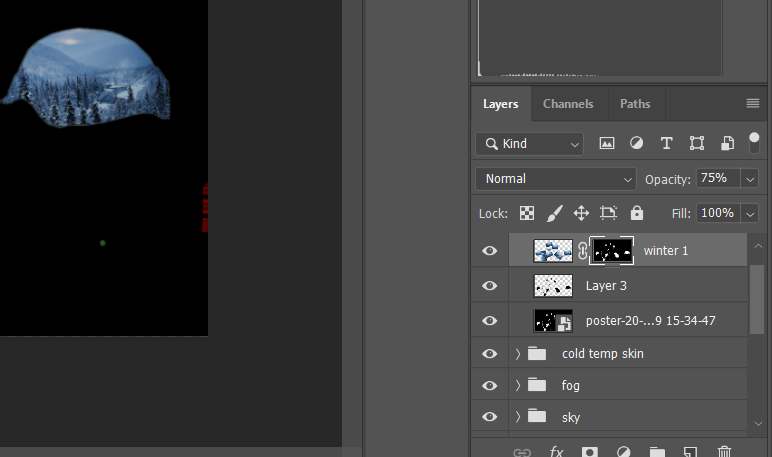
Task: Click layers list scroll down arrow
Action: [x=758, y=424]
